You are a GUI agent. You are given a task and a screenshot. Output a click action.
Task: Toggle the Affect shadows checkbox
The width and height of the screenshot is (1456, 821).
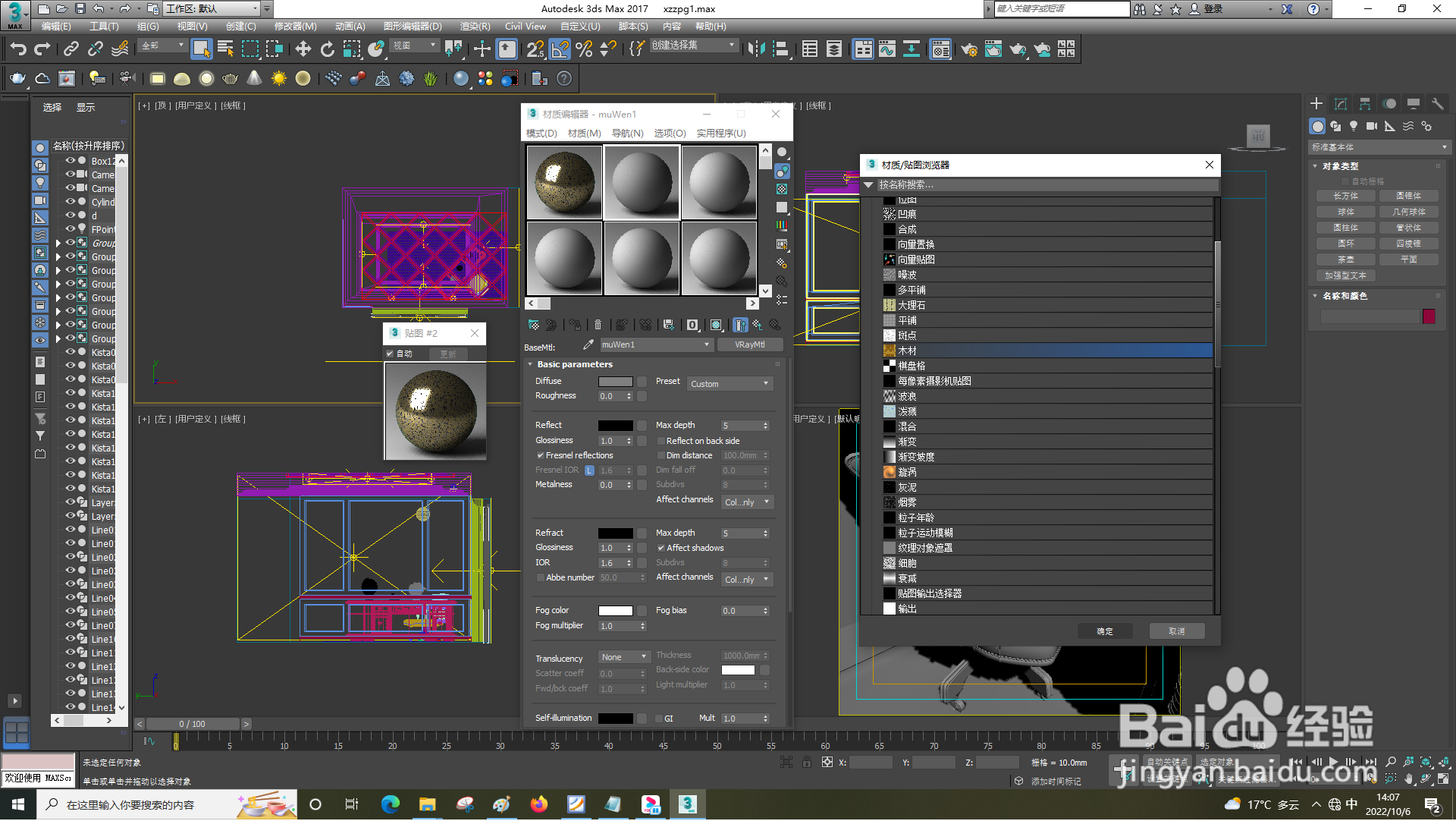click(x=661, y=548)
